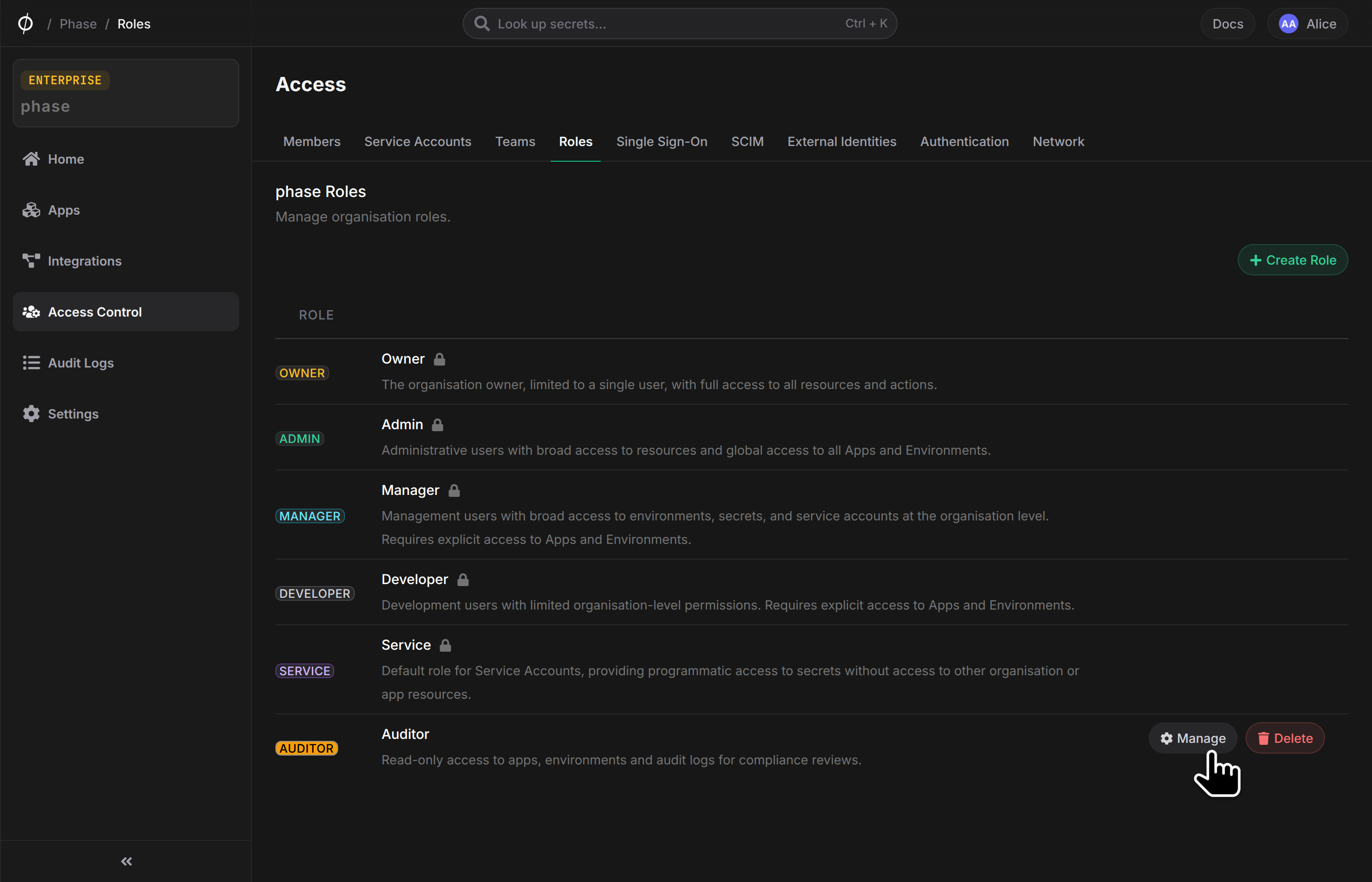Click the AUDITOR role badge
Image resolution: width=1372 pixels, height=882 pixels.
(306, 748)
